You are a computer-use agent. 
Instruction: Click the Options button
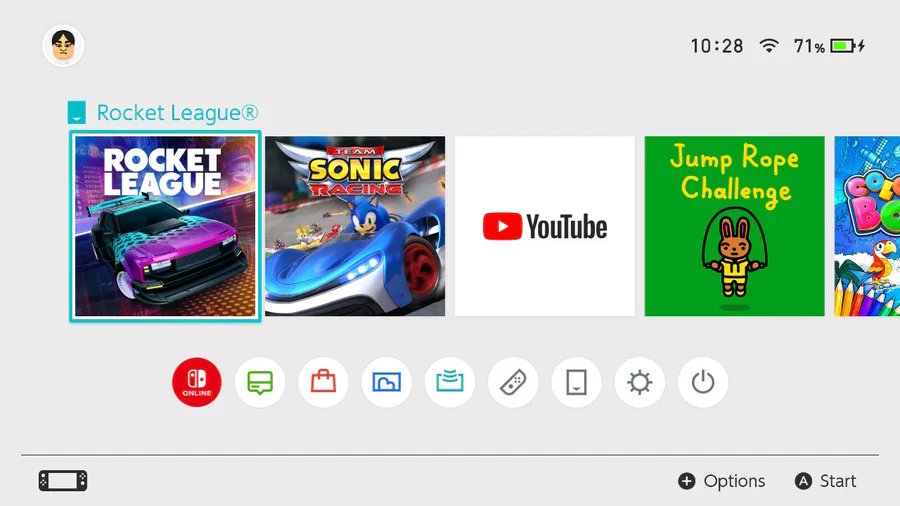tap(721, 481)
